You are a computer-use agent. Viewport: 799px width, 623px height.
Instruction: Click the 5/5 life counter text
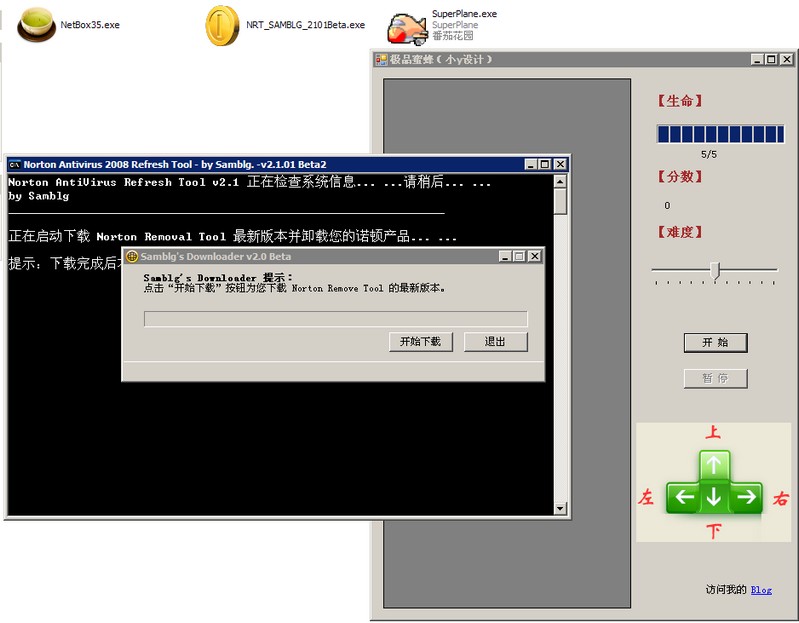pyautogui.click(x=709, y=154)
